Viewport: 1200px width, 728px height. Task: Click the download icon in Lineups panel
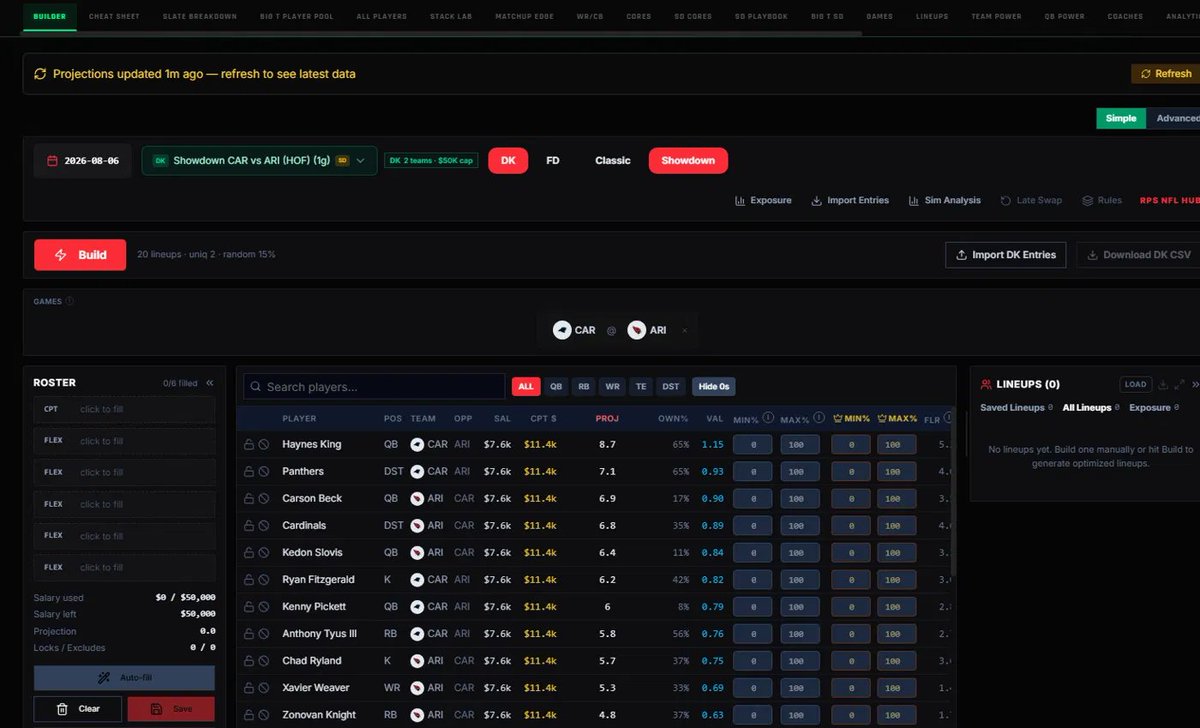[x=1162, y=384]
